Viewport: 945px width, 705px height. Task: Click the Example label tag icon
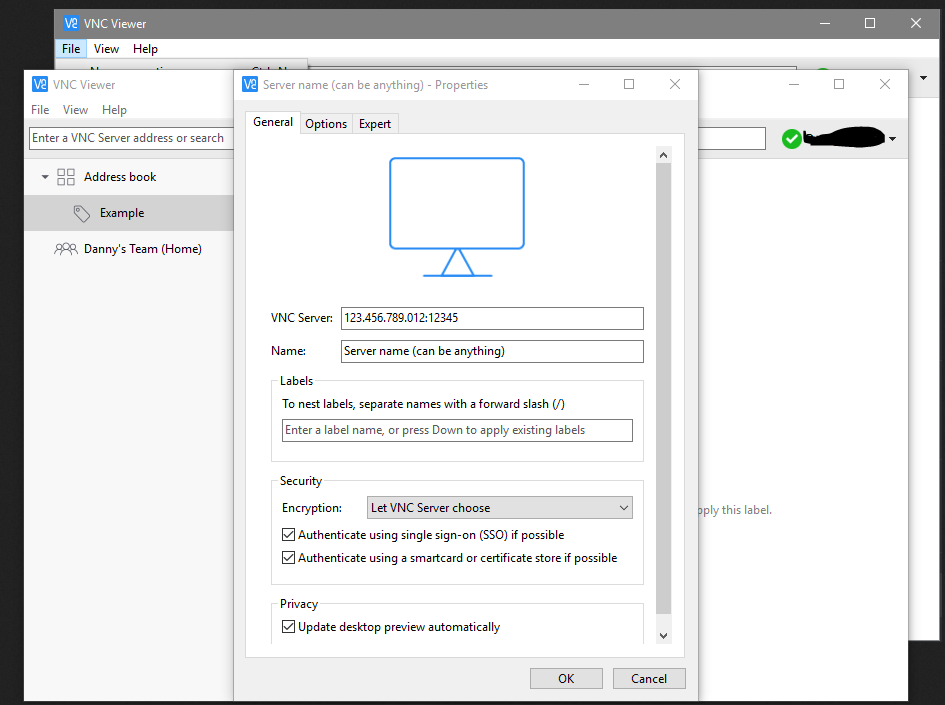(x=82, y=213)
